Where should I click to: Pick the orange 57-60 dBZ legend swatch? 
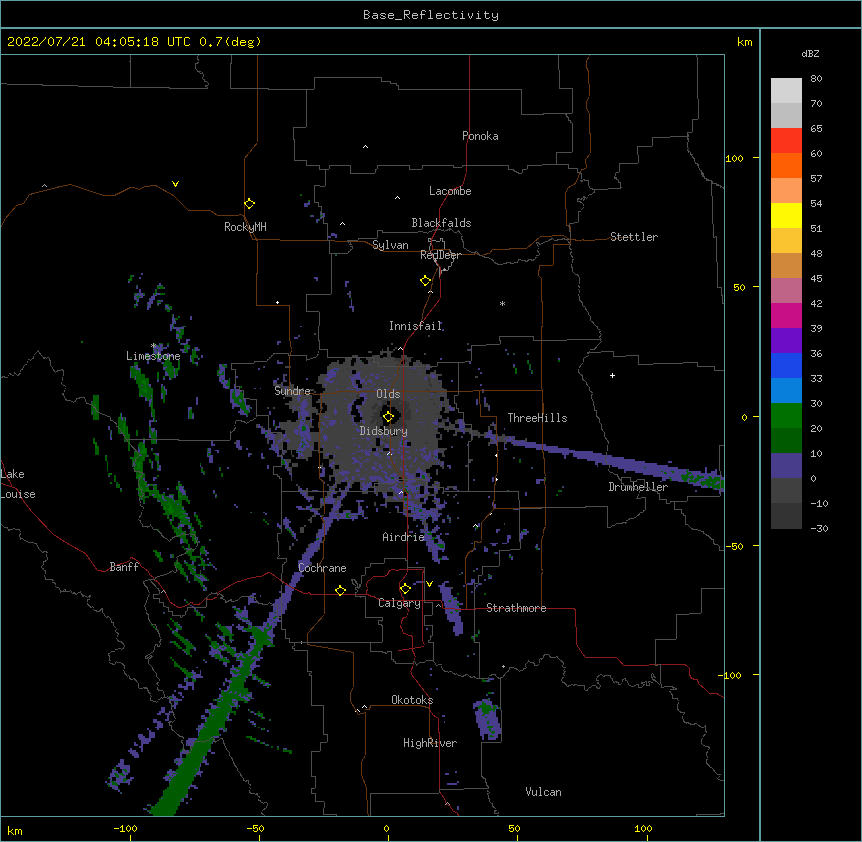pyautogui.click(x=786, y=165)
